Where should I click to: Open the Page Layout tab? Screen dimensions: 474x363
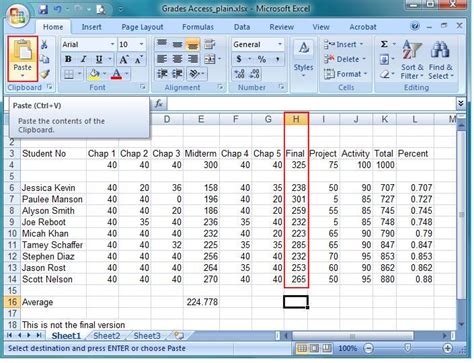[142, 27]
